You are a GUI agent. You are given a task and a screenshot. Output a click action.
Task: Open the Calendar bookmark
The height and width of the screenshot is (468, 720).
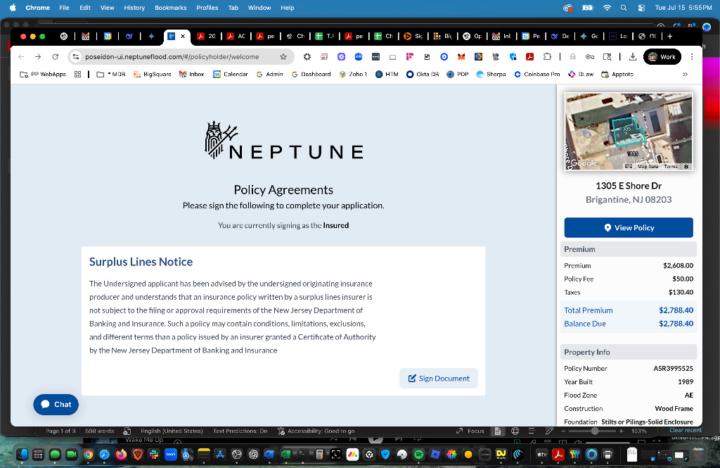[230, 74]
